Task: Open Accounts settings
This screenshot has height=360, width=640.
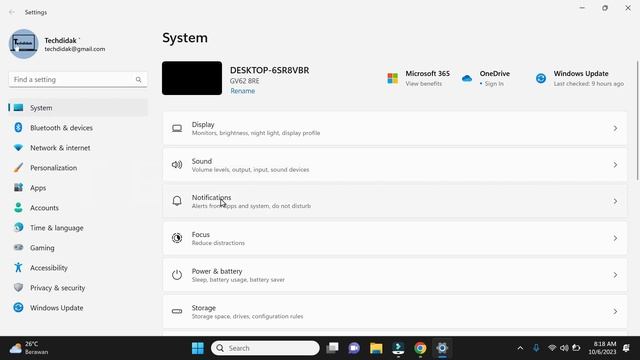Action: tap(78, 208)
